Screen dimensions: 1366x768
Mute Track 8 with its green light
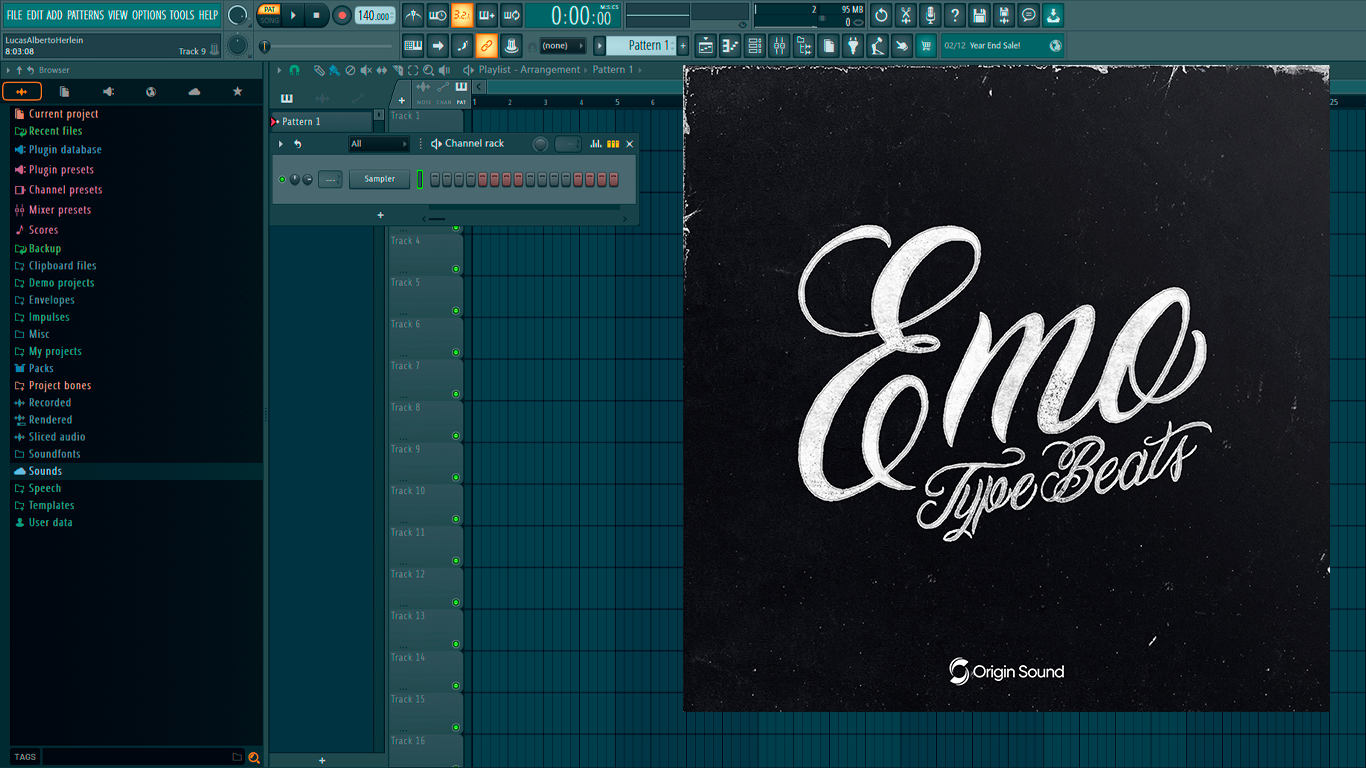(x=456, y=436)
